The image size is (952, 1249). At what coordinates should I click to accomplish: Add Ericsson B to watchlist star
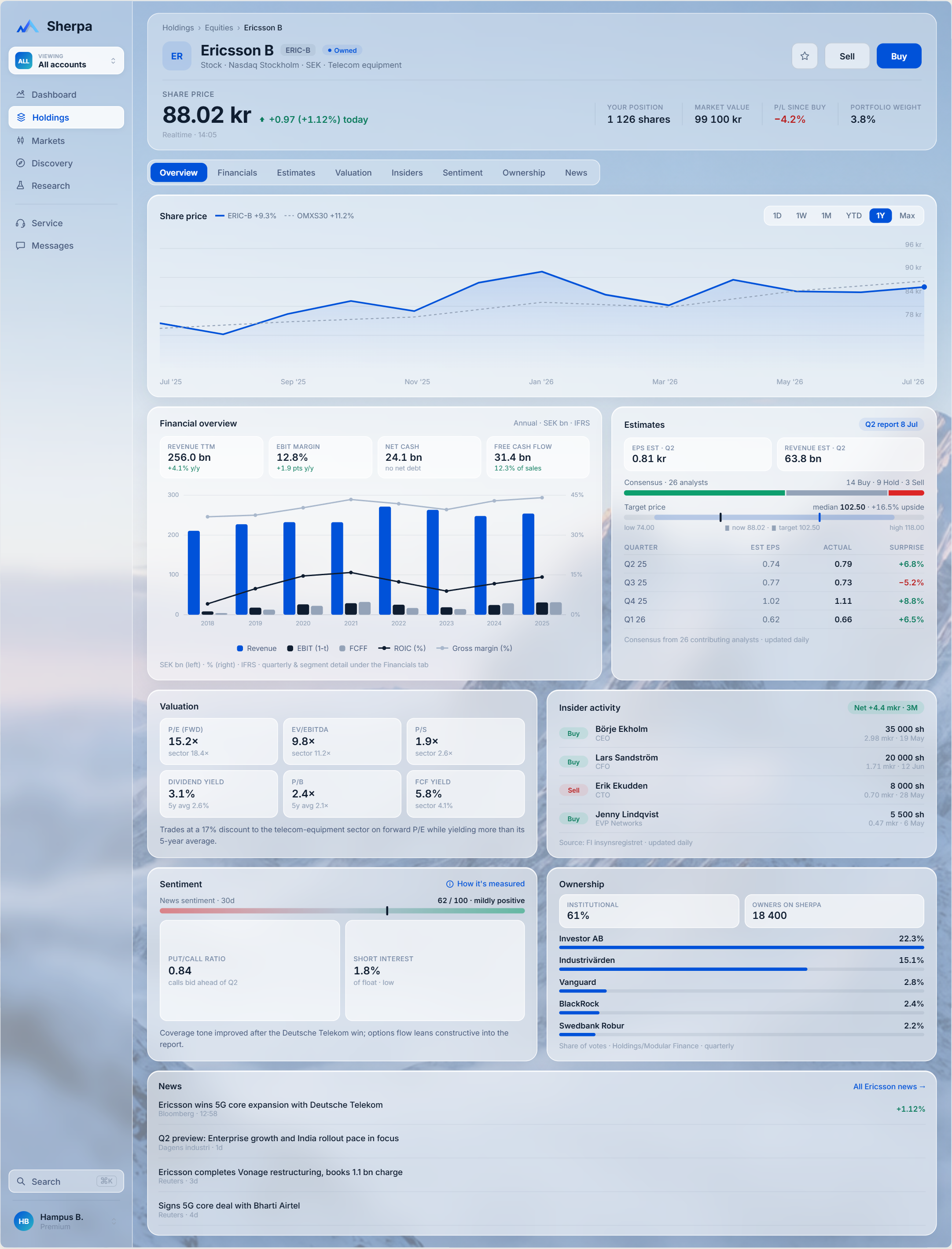805,56
